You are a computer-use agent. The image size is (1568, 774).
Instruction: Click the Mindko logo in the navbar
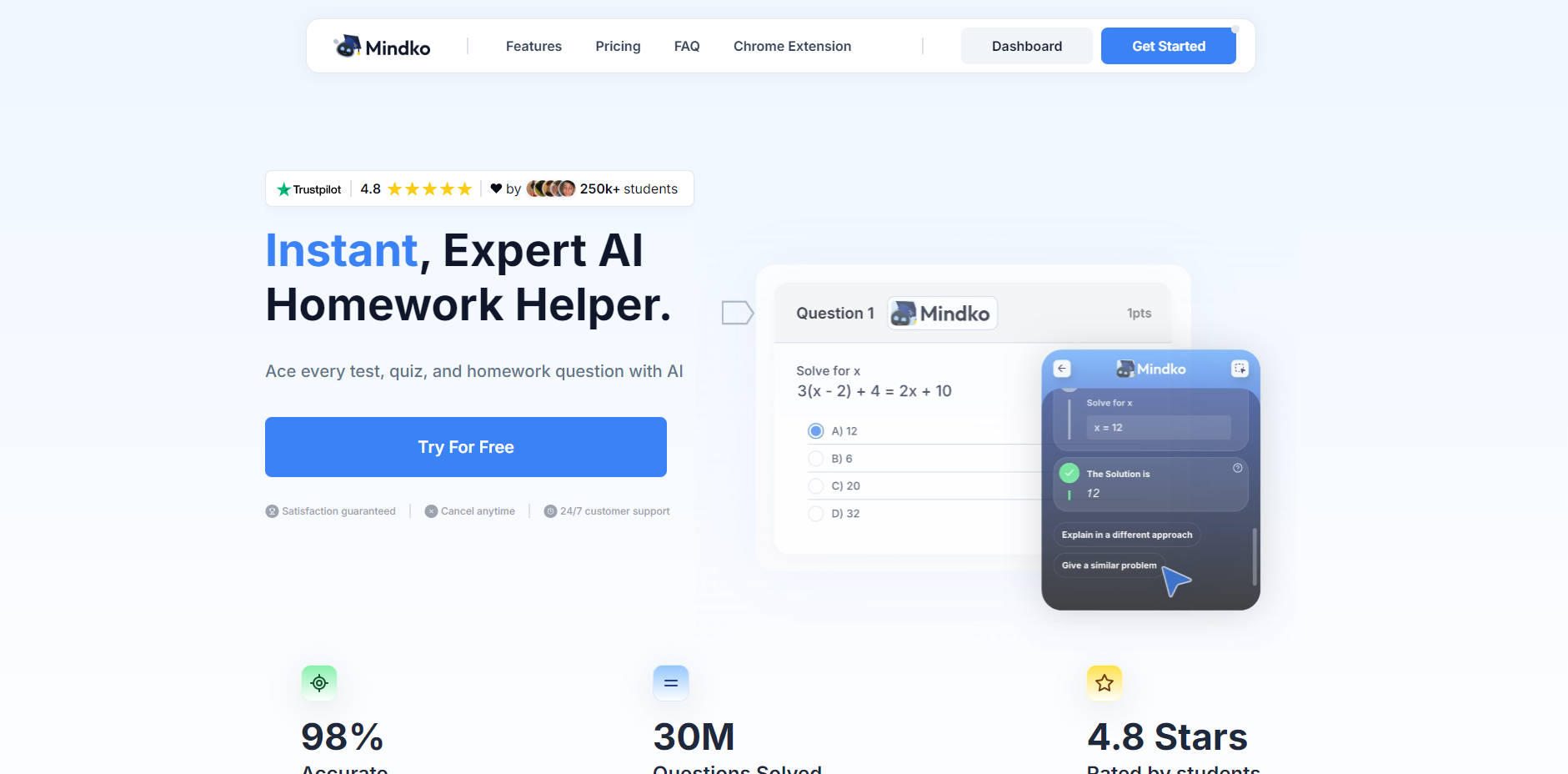point(382,47)
